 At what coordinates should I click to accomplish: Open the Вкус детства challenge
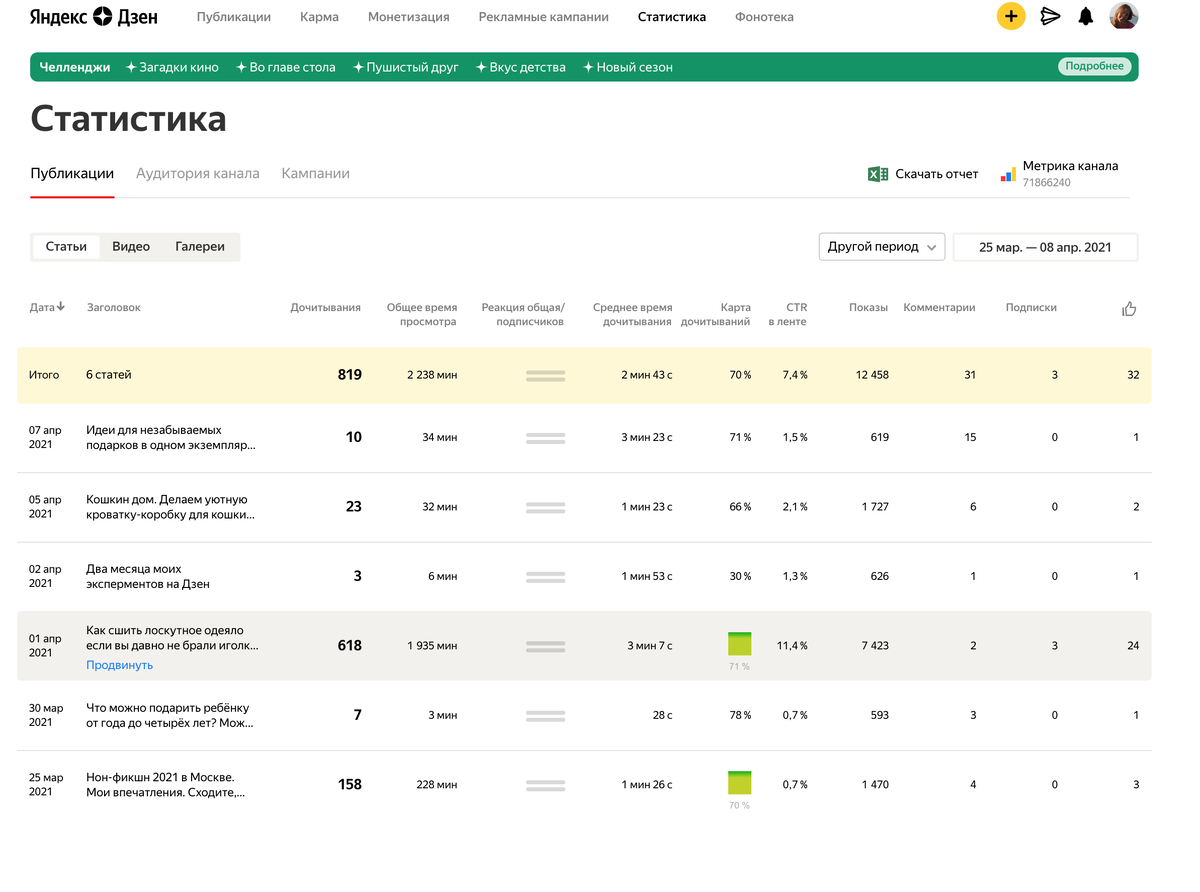521,68
